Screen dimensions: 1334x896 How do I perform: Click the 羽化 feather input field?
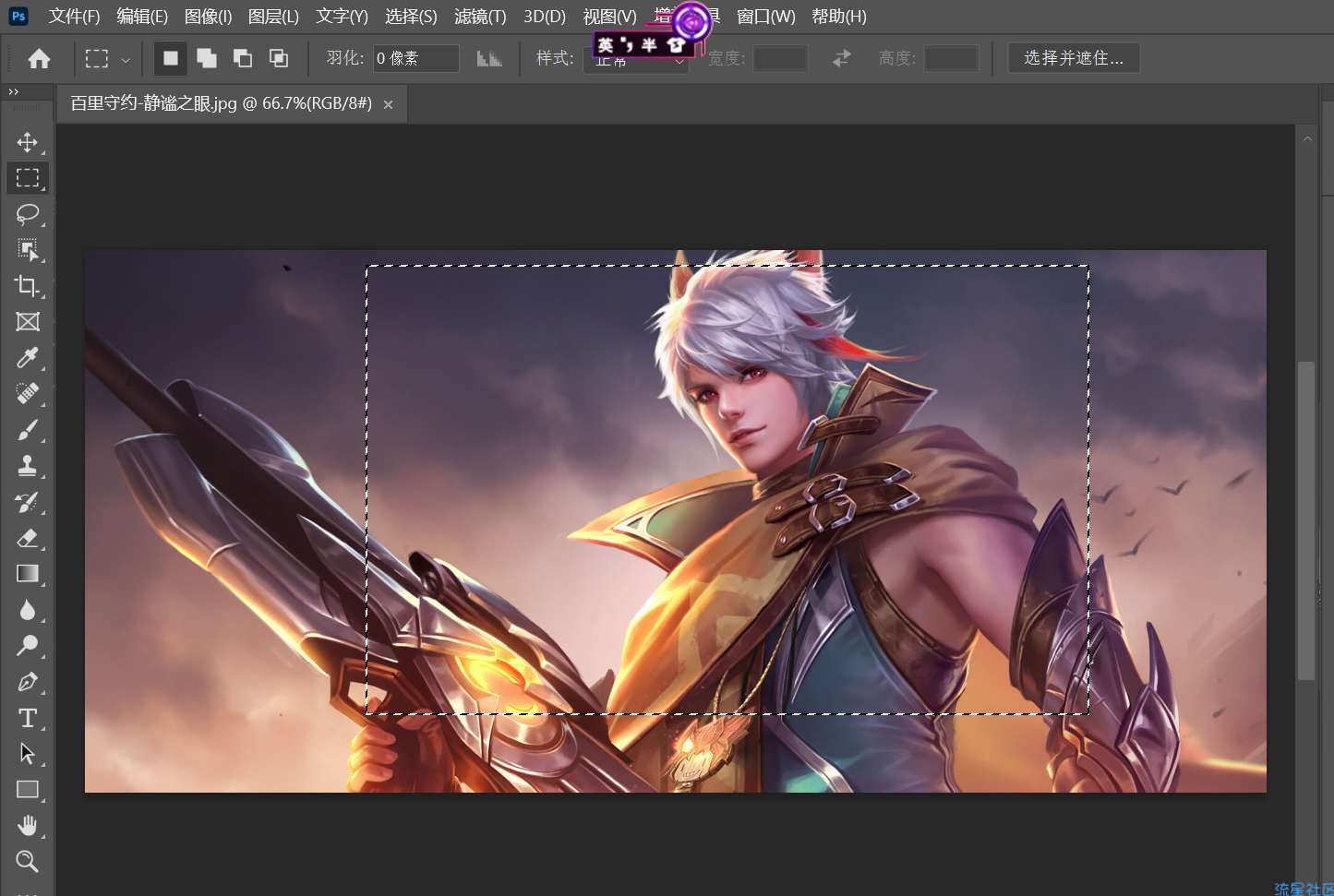pyautogui.click(x=415, y=58)
